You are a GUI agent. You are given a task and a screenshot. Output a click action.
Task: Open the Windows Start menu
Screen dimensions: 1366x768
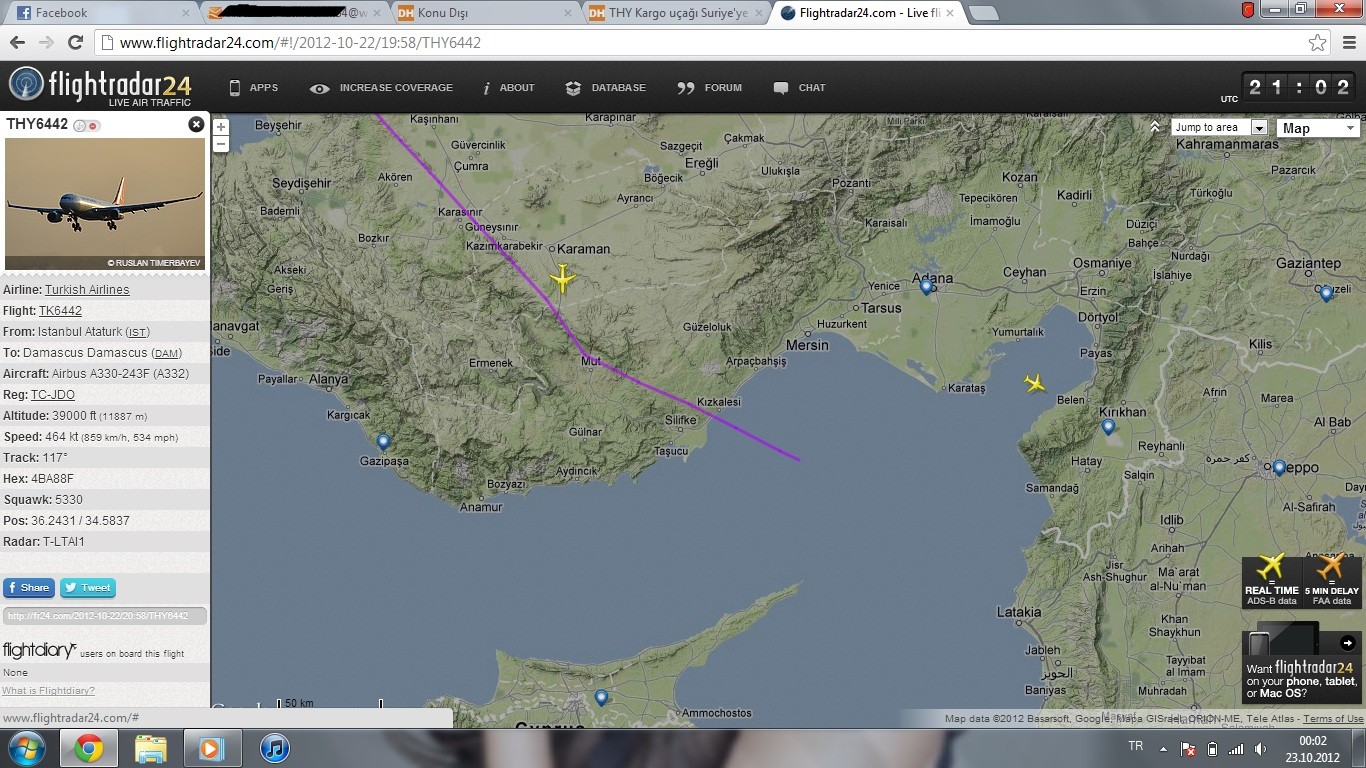coord(25,748)
